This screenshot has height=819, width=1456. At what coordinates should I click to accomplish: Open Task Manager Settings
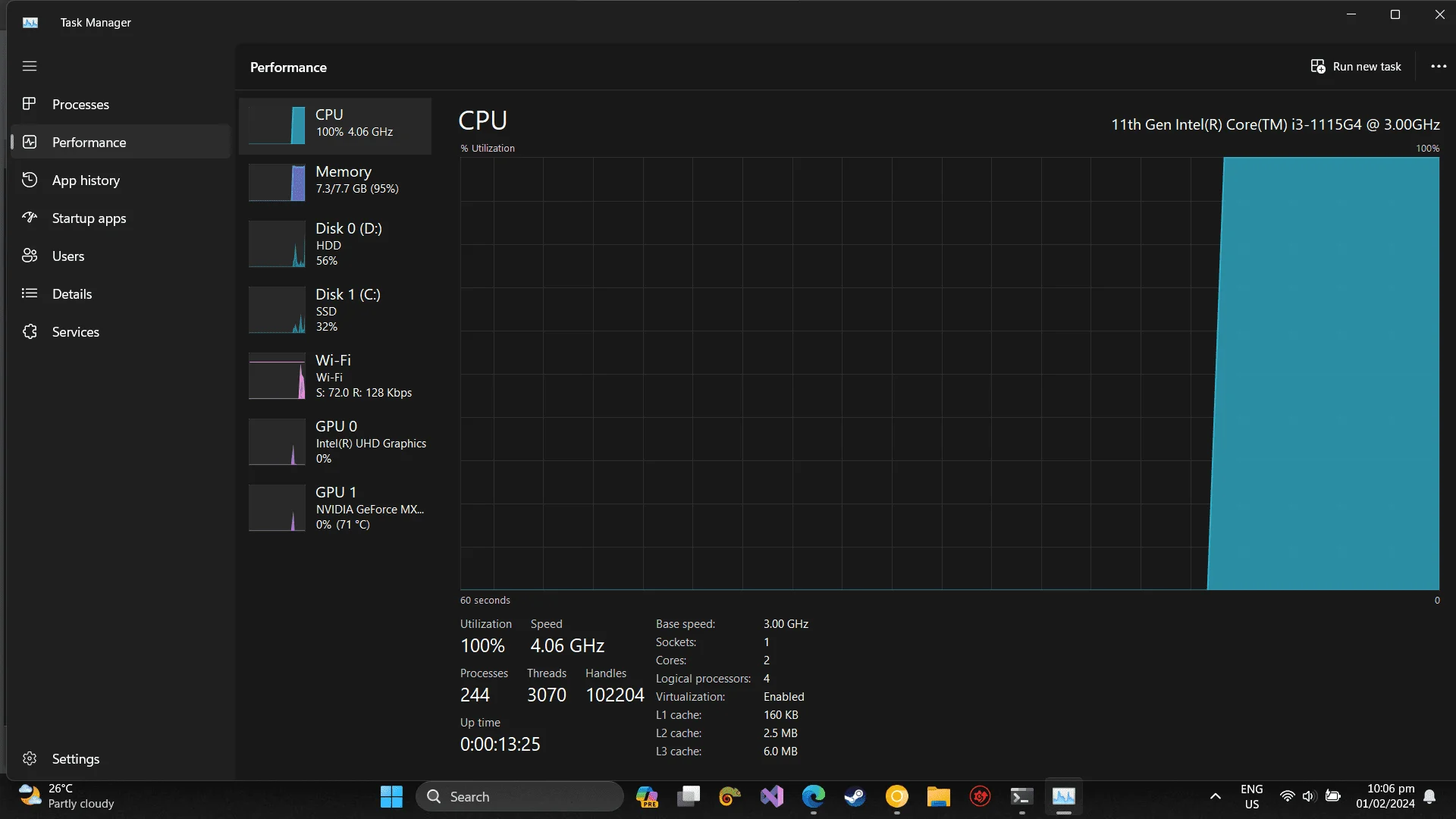coord(121,758)
